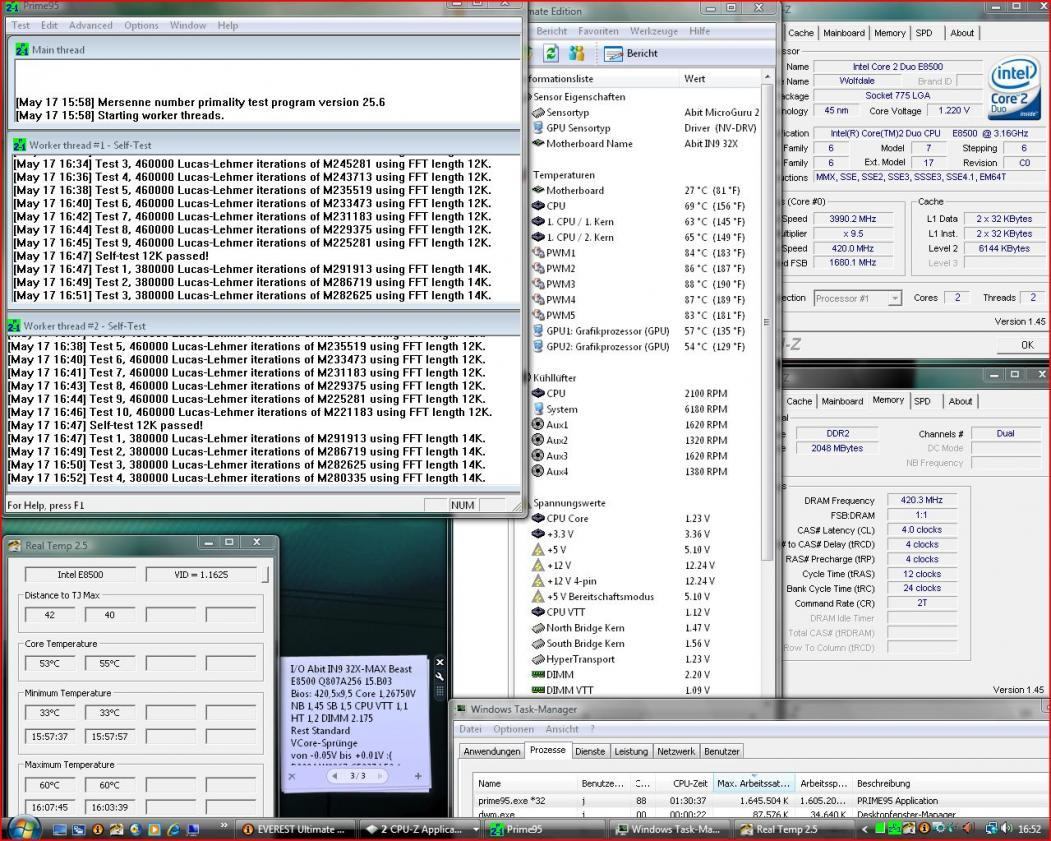This screenshot has width=1051, height=841.
Task: Sort Task-Manager processes by CPU-Zeit column
Action: (682, 783)
